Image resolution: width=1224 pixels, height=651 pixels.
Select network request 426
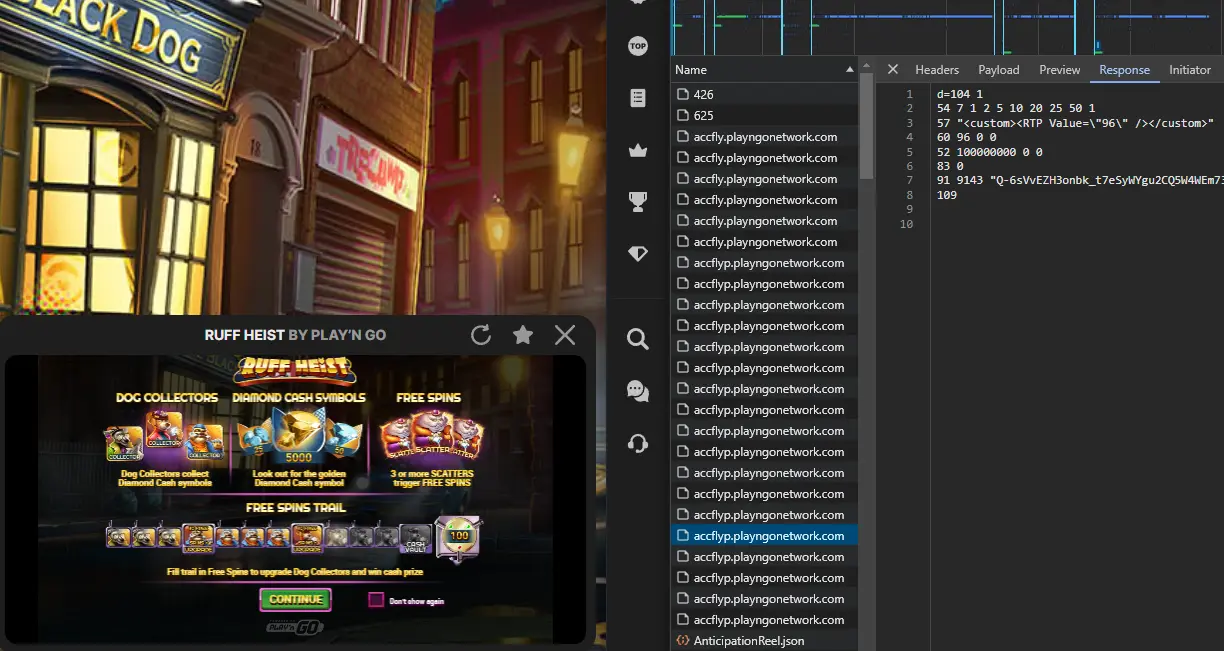(x=765, y=94)
